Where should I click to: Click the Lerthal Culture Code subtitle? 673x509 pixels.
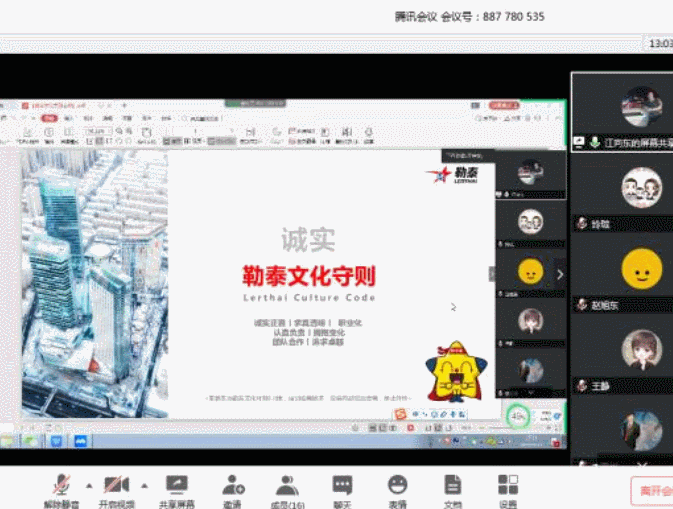(x=309, y=298)
